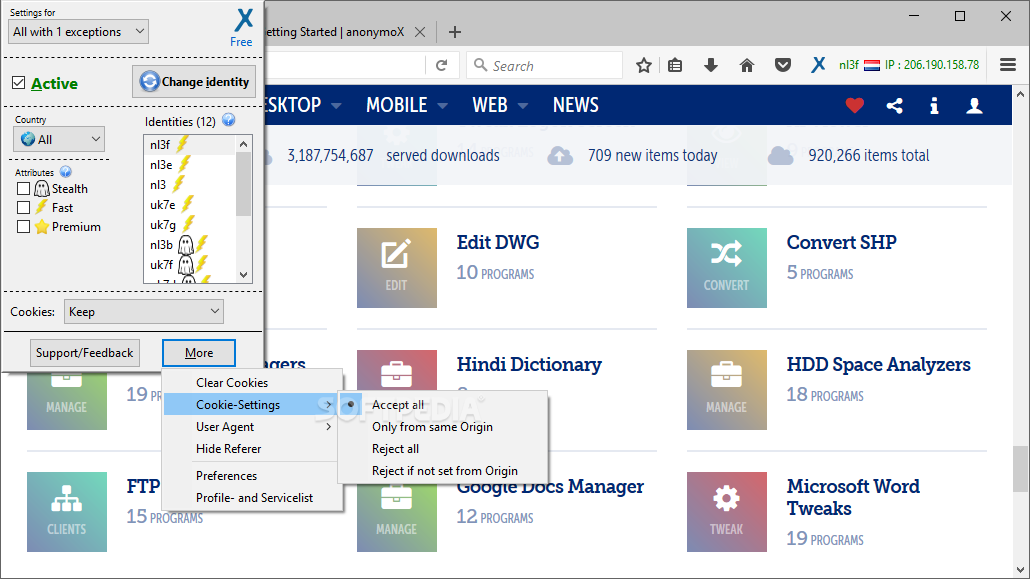
Task: Click the More button
Action: pyautogui.click(x=199, y=353)
